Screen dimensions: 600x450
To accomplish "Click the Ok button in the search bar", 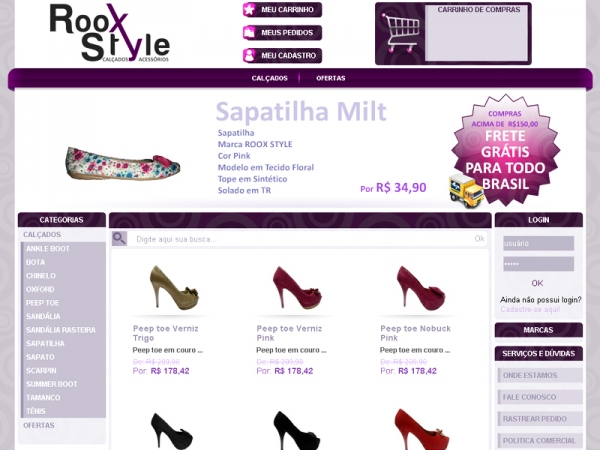I will click(x=479, y=239).
